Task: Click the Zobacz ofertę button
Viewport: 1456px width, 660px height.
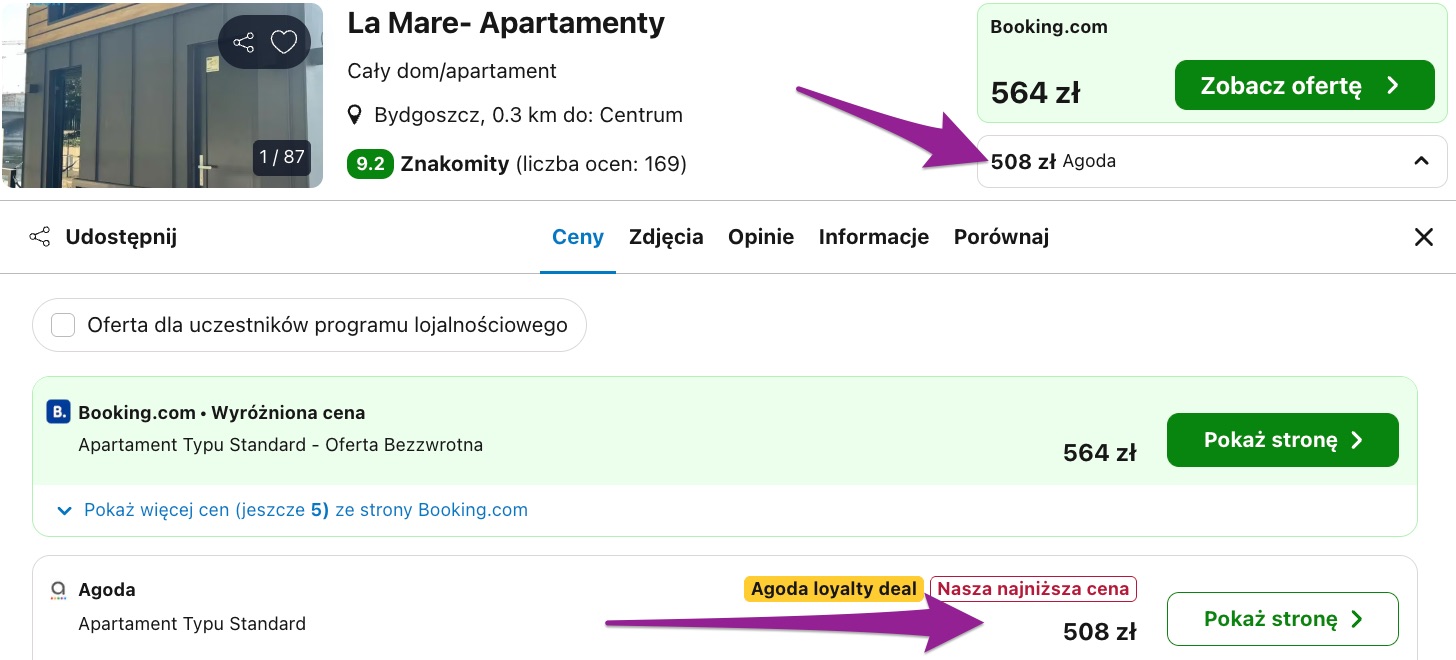Action: [x=1304, y=85]
